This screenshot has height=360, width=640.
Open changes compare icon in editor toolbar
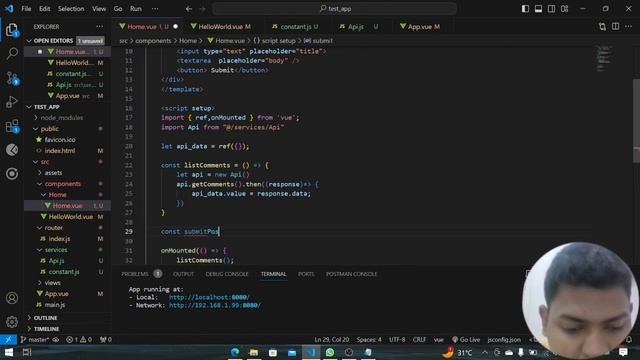pyautogui.click(x=602, y=27)
